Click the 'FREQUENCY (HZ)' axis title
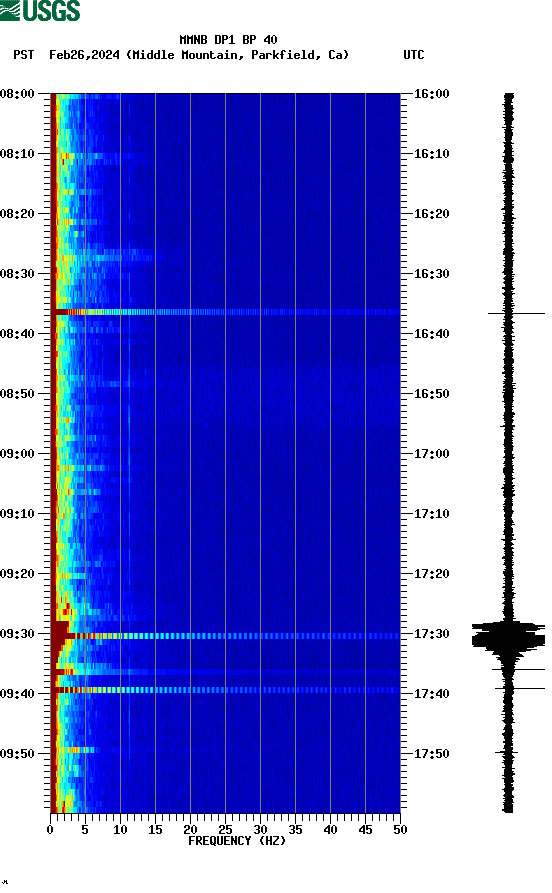Viewport: 552px width, 893px height. pyautogui.click(x=237, y=841)
